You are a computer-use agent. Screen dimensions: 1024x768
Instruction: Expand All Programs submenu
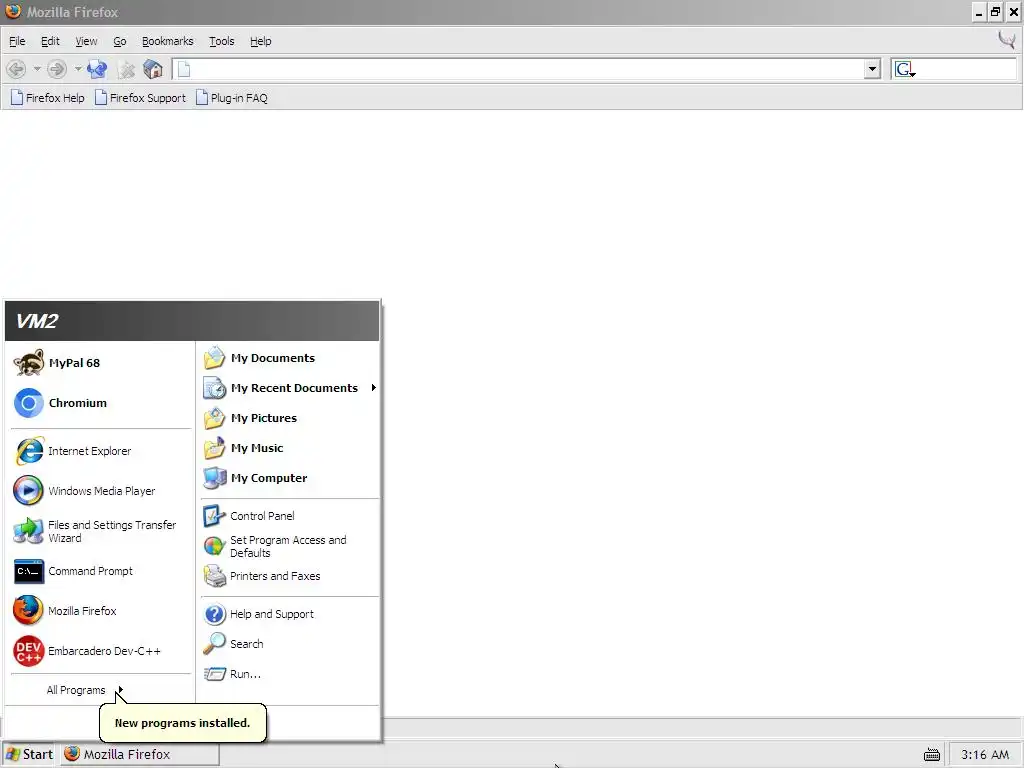pyautogui.click(x=84, y=690)
